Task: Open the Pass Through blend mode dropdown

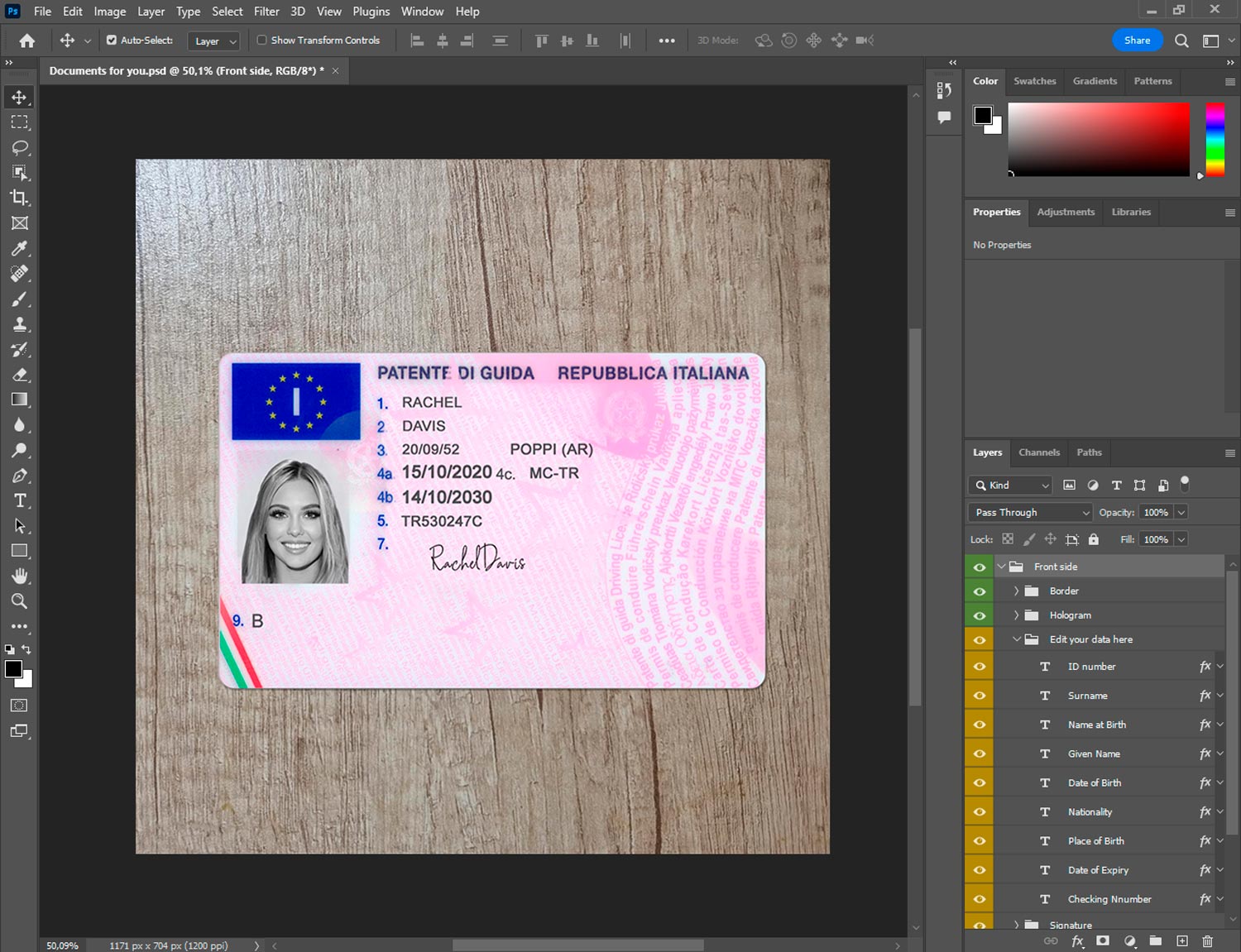Action: [1030, 513]
